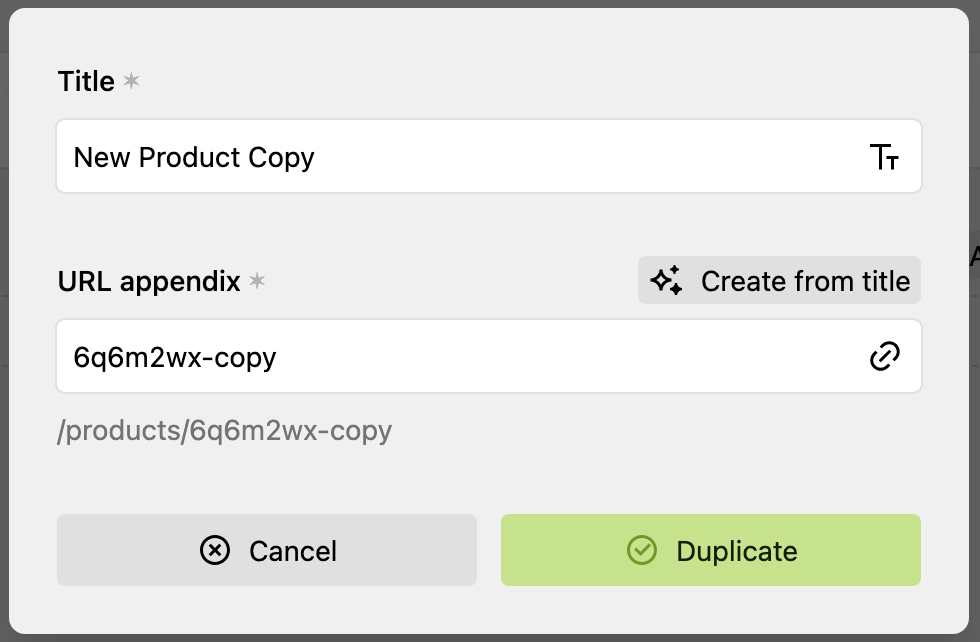The image size is (980, 642).
Task: Click the "New Product Copy" title text
Action: pyautogui.click(x=194, y=157)
